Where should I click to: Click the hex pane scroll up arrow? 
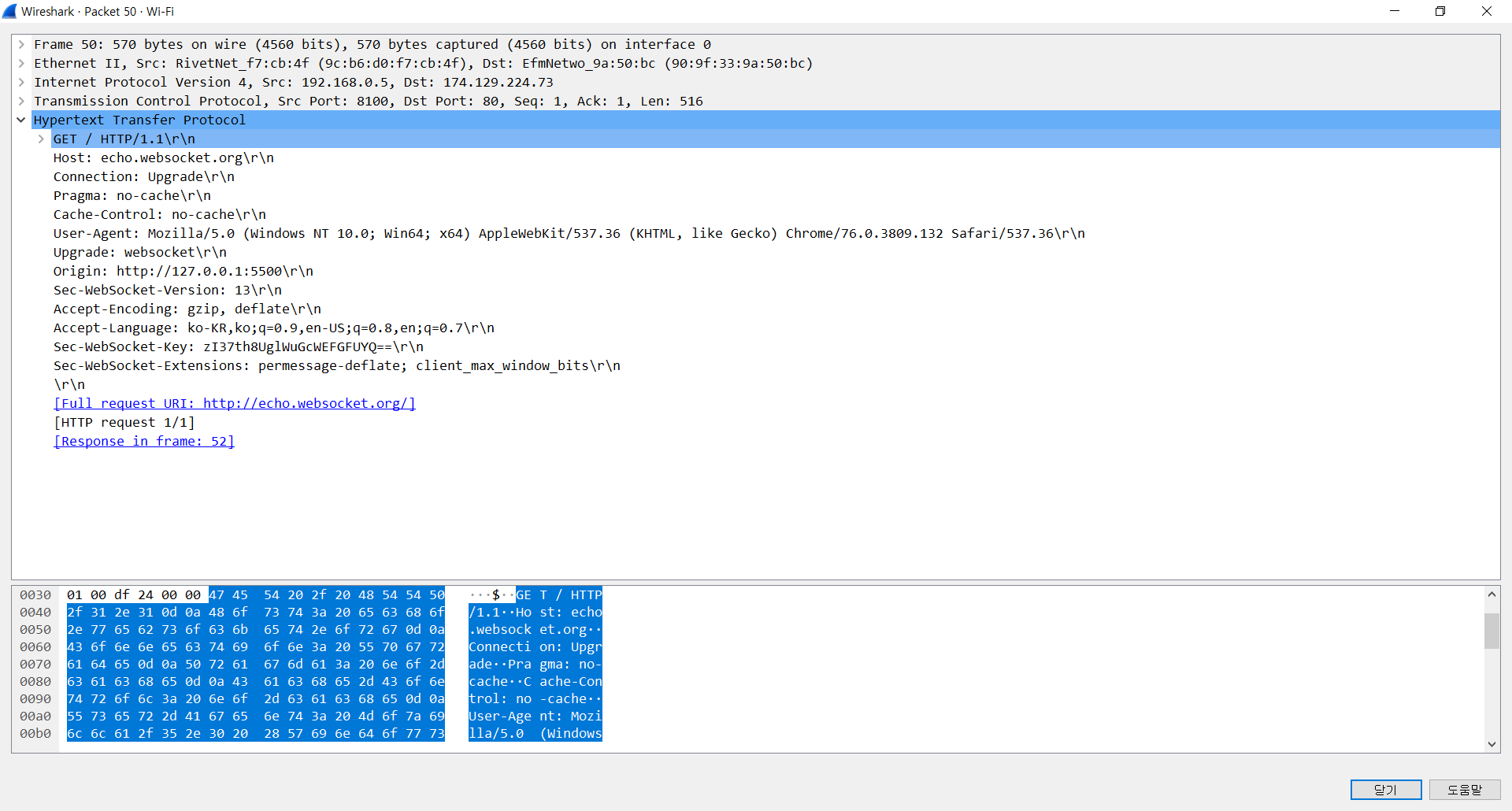pos(1492,594)
